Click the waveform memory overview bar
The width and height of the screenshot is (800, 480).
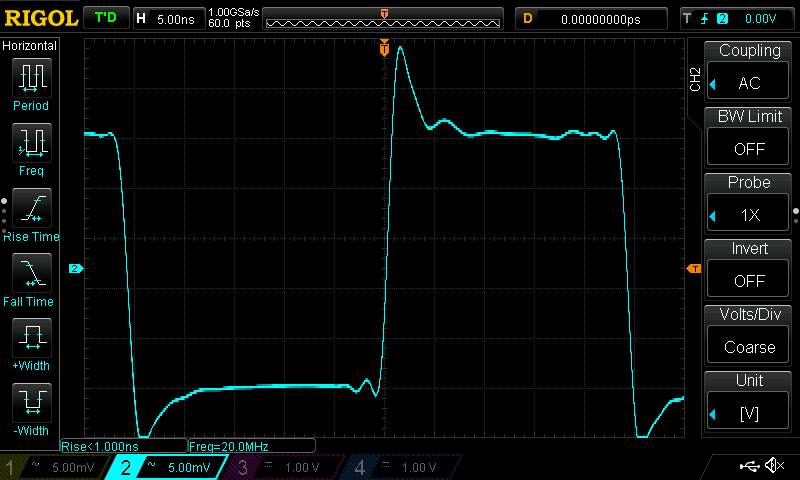[x=383, y=19]
